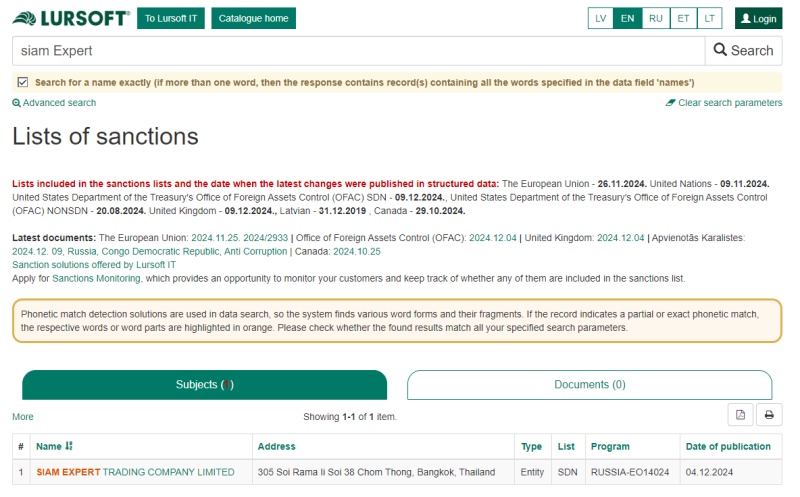Sort by the Program column header

610,446
